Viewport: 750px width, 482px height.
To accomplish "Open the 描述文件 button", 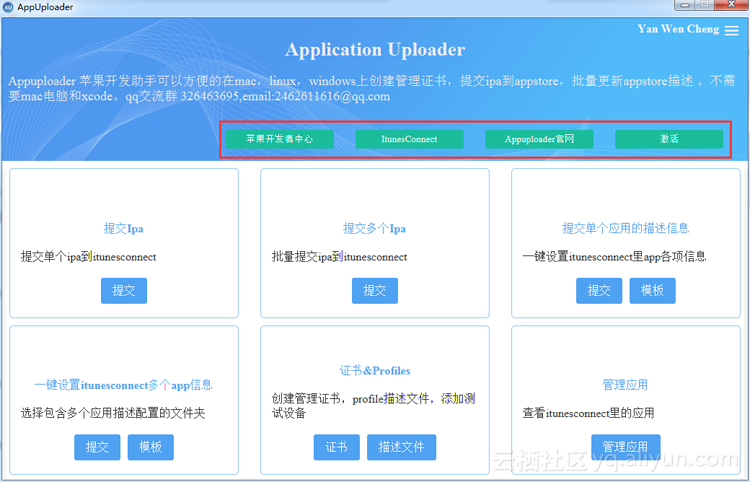I will tap(401, 447).
